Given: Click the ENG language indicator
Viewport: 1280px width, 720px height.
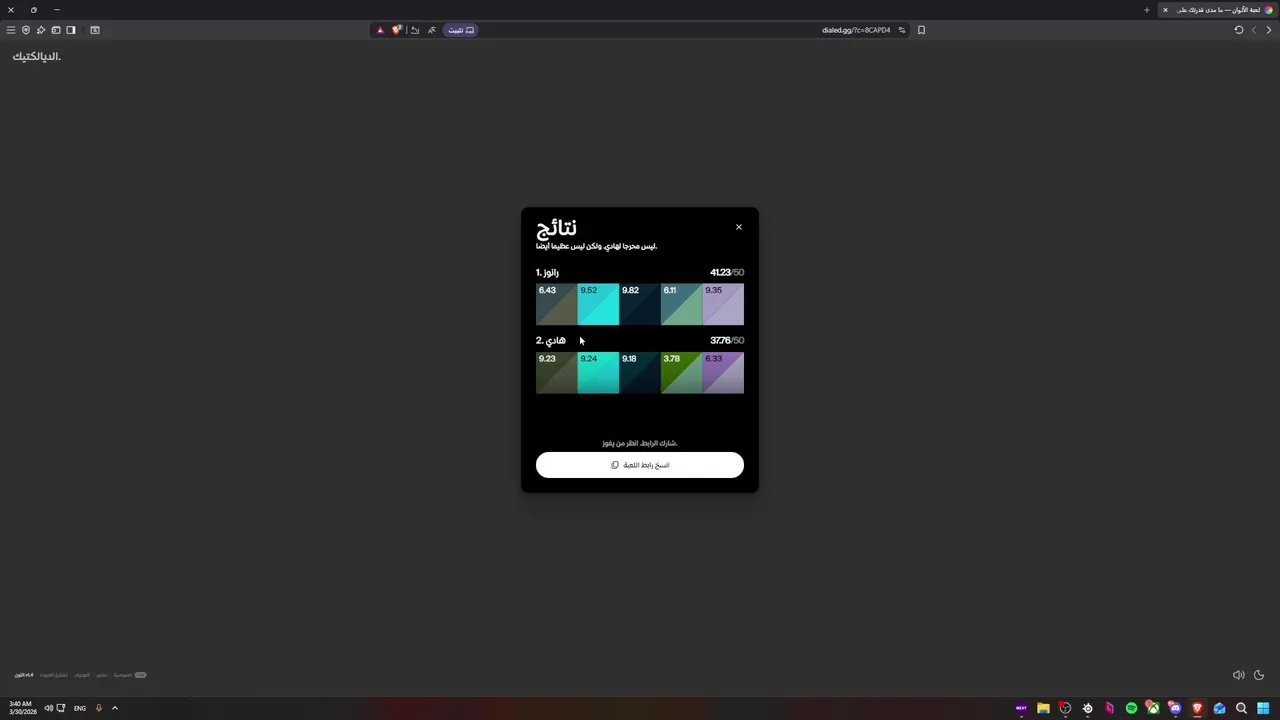Looking at the screenshot, I should pyautogui.click(x=80, y=708).
